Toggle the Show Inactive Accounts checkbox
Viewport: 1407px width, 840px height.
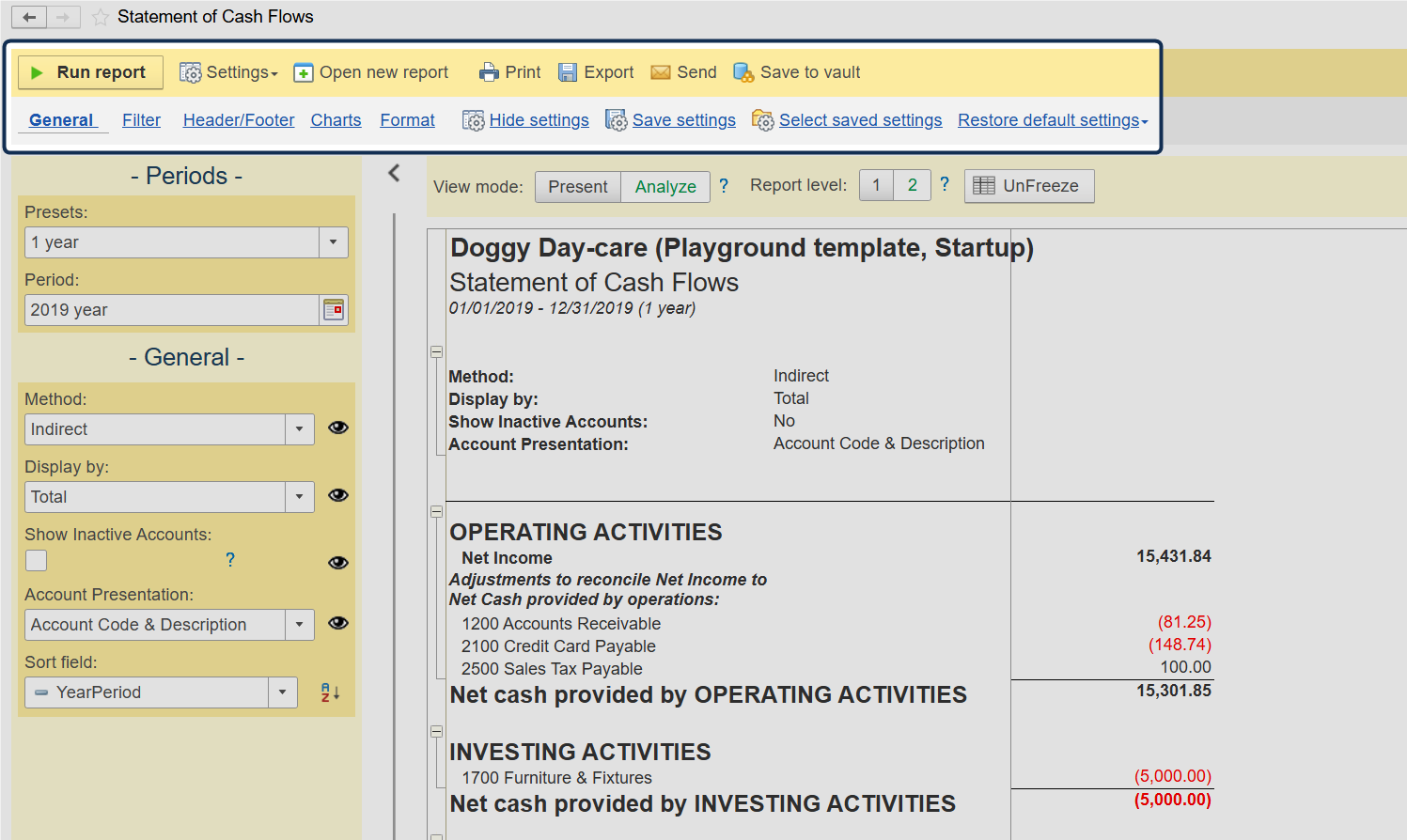tap(37, 561)
